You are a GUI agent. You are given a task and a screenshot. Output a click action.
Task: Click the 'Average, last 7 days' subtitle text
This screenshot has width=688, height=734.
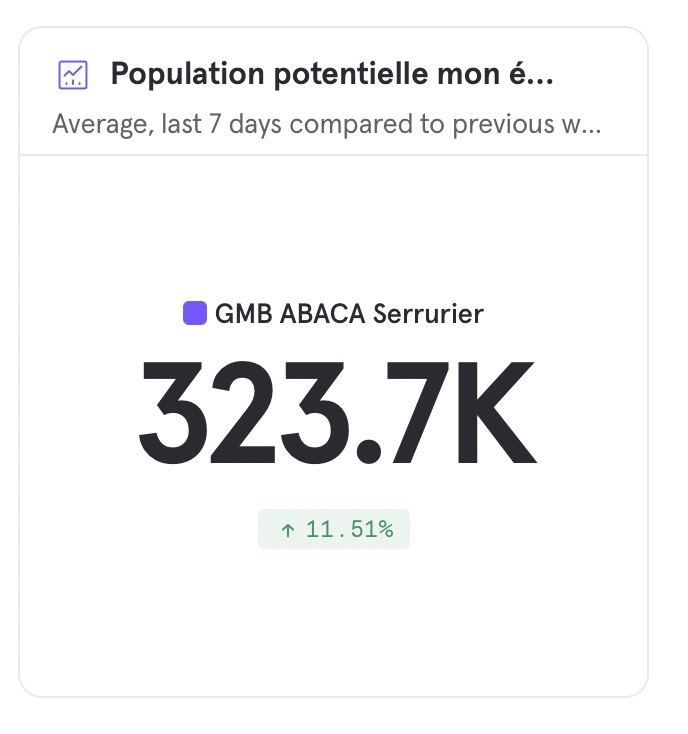167,124
